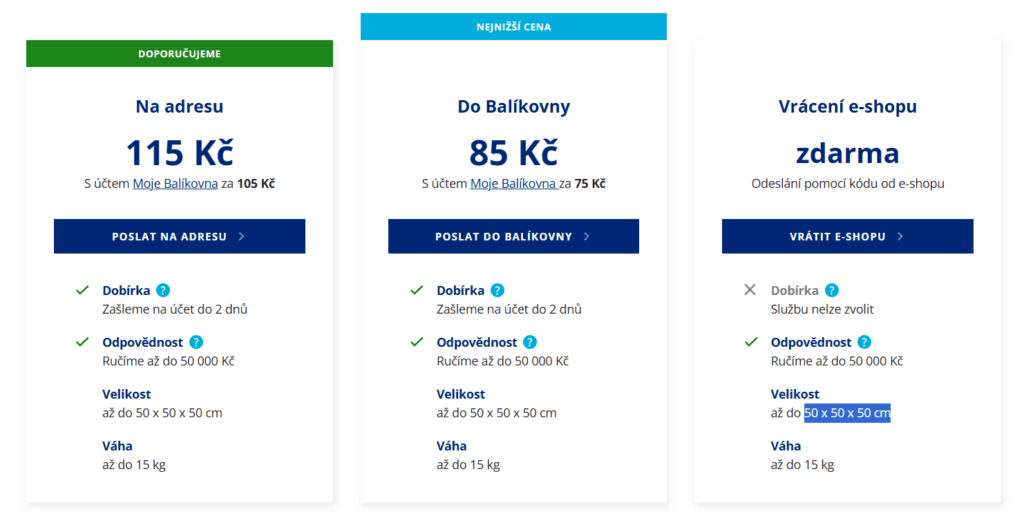Click the green Doporučujeme banner

[x=179, y=54]
